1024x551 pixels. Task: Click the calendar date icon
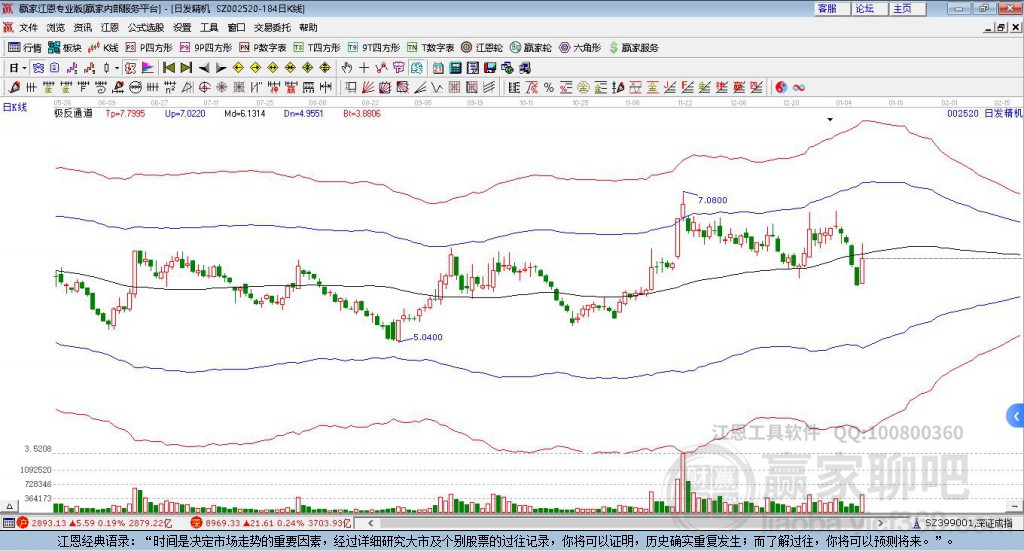tap(438, 68)
